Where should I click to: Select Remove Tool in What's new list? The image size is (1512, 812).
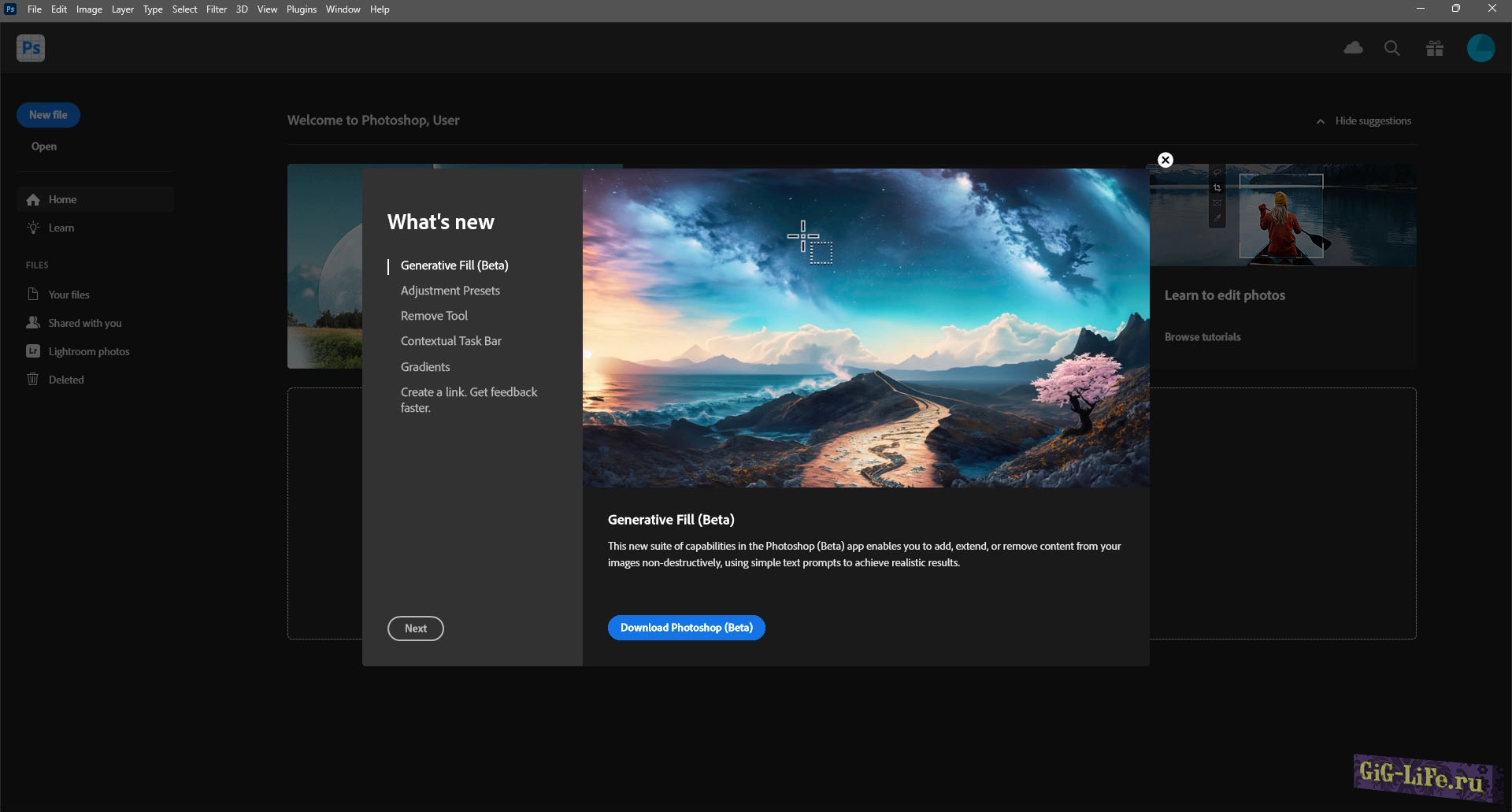click(x=434, y=316)
